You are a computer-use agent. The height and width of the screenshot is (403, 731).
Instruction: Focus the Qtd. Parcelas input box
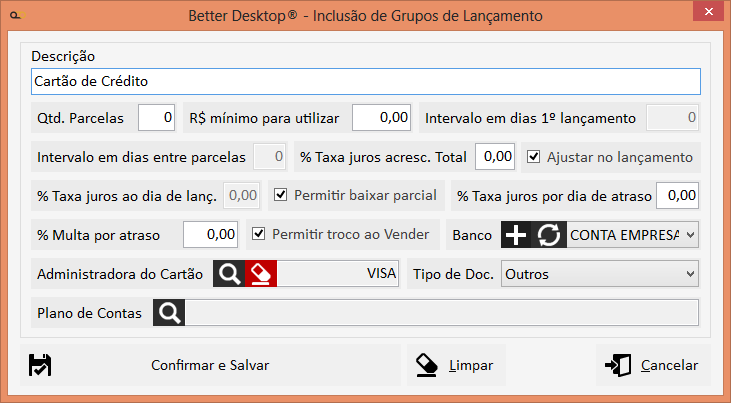[156, 118]
